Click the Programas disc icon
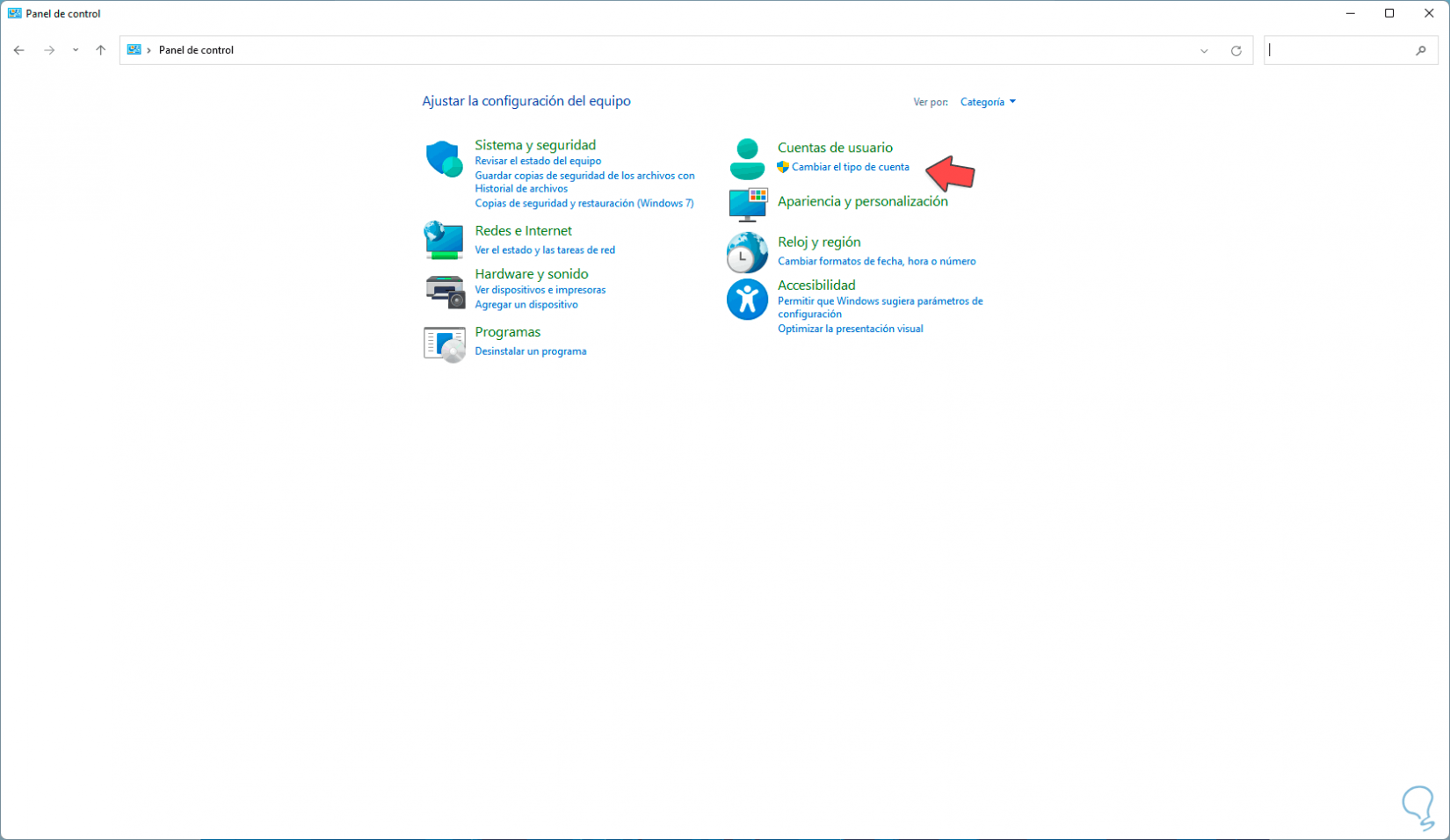1450x840 pixels. tap(445, 344)
